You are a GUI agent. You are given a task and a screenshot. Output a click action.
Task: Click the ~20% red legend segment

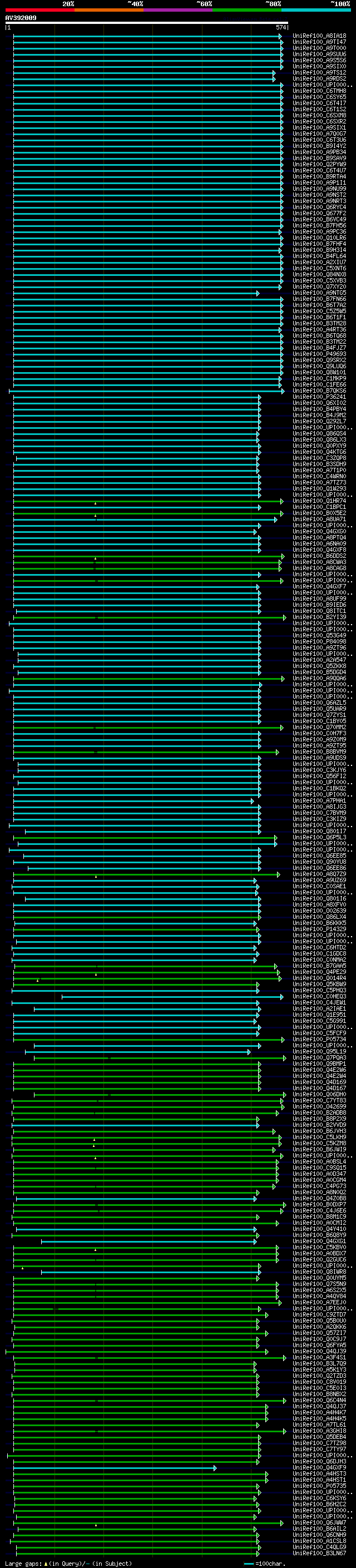tap(40, 10)
